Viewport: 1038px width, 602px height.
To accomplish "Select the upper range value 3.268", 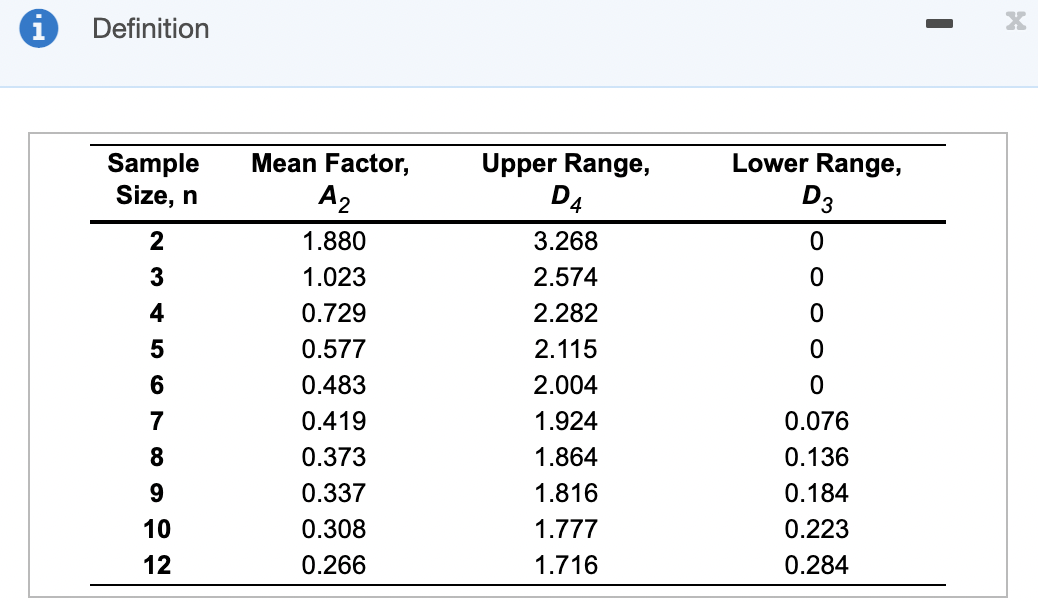I will tap(566, 241).
